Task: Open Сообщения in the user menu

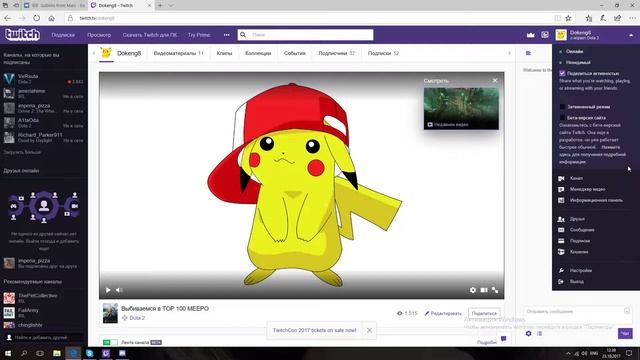Action: pyautogui.click(x=582, y=230)
